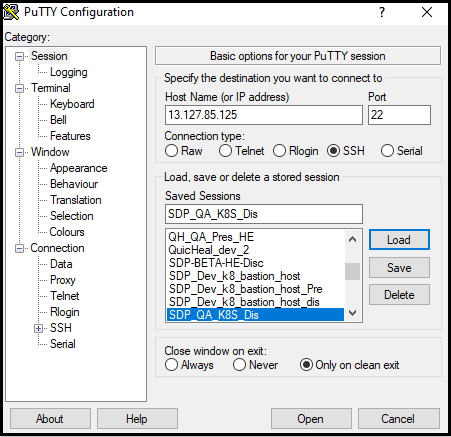Click the saved sessions scrollbar thumb

click(352, 271)
